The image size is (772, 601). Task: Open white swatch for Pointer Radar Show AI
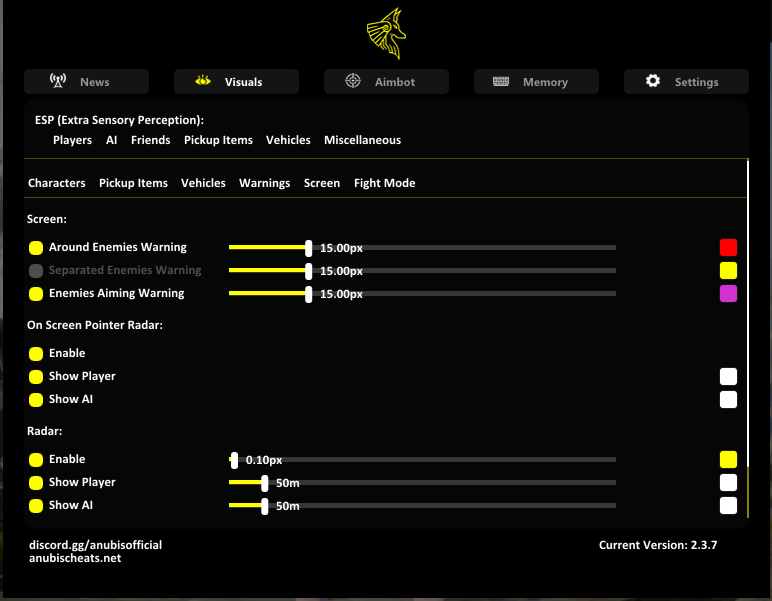coord(728,400)
